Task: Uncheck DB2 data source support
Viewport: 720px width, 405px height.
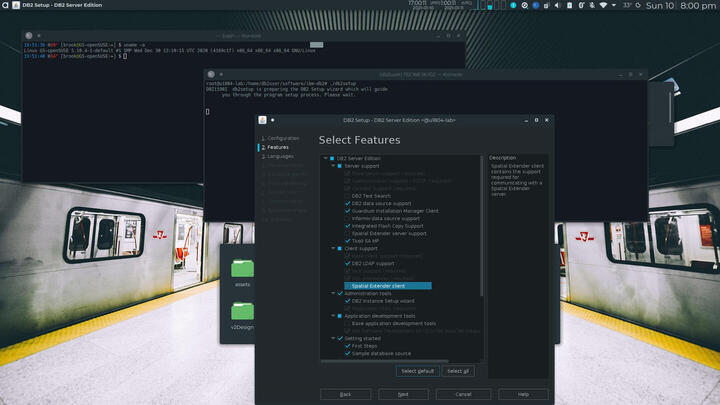Action: pyautogui.click(x=348, y=203)
